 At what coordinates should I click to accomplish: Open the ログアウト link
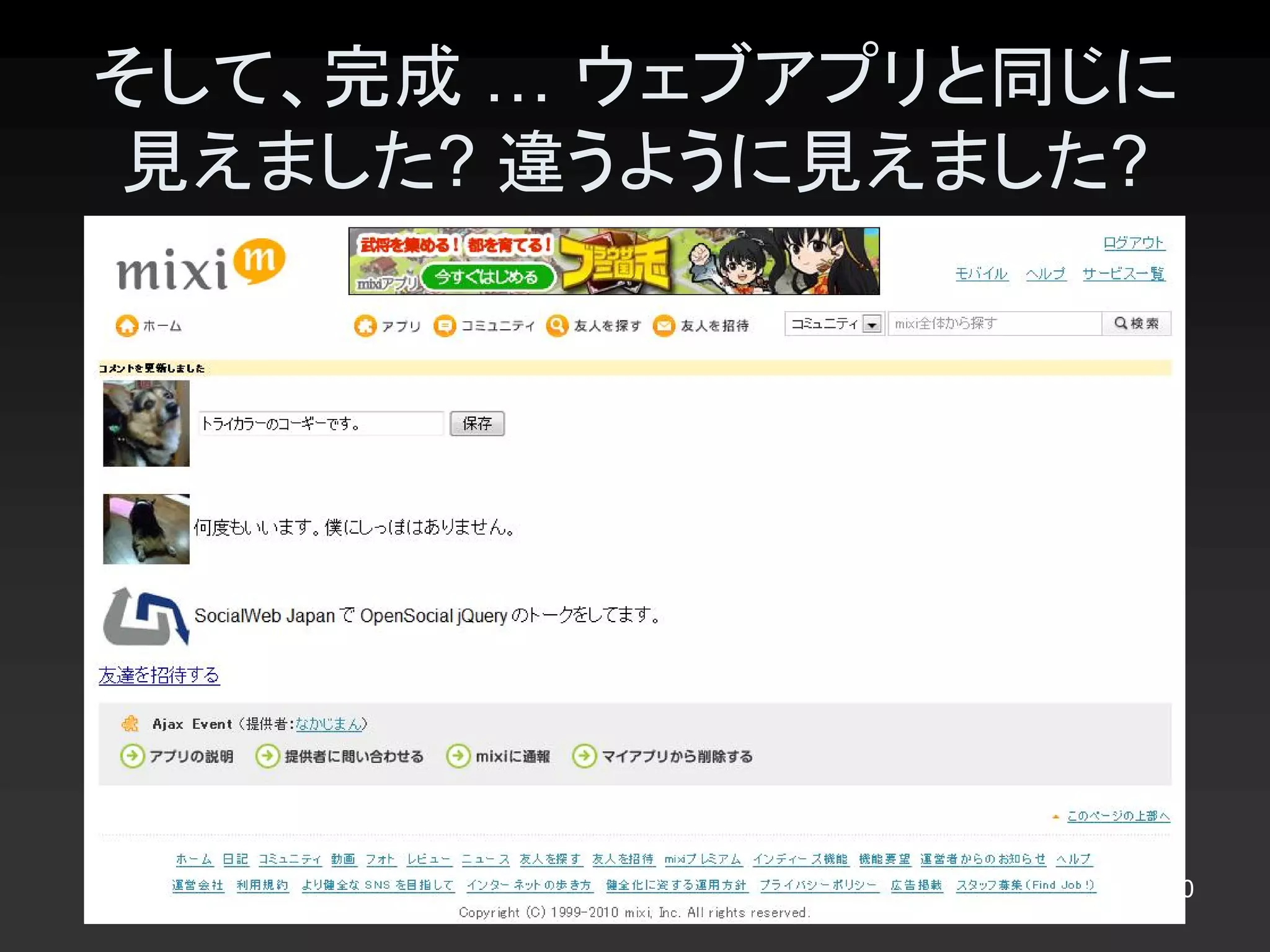(1134, 242)
